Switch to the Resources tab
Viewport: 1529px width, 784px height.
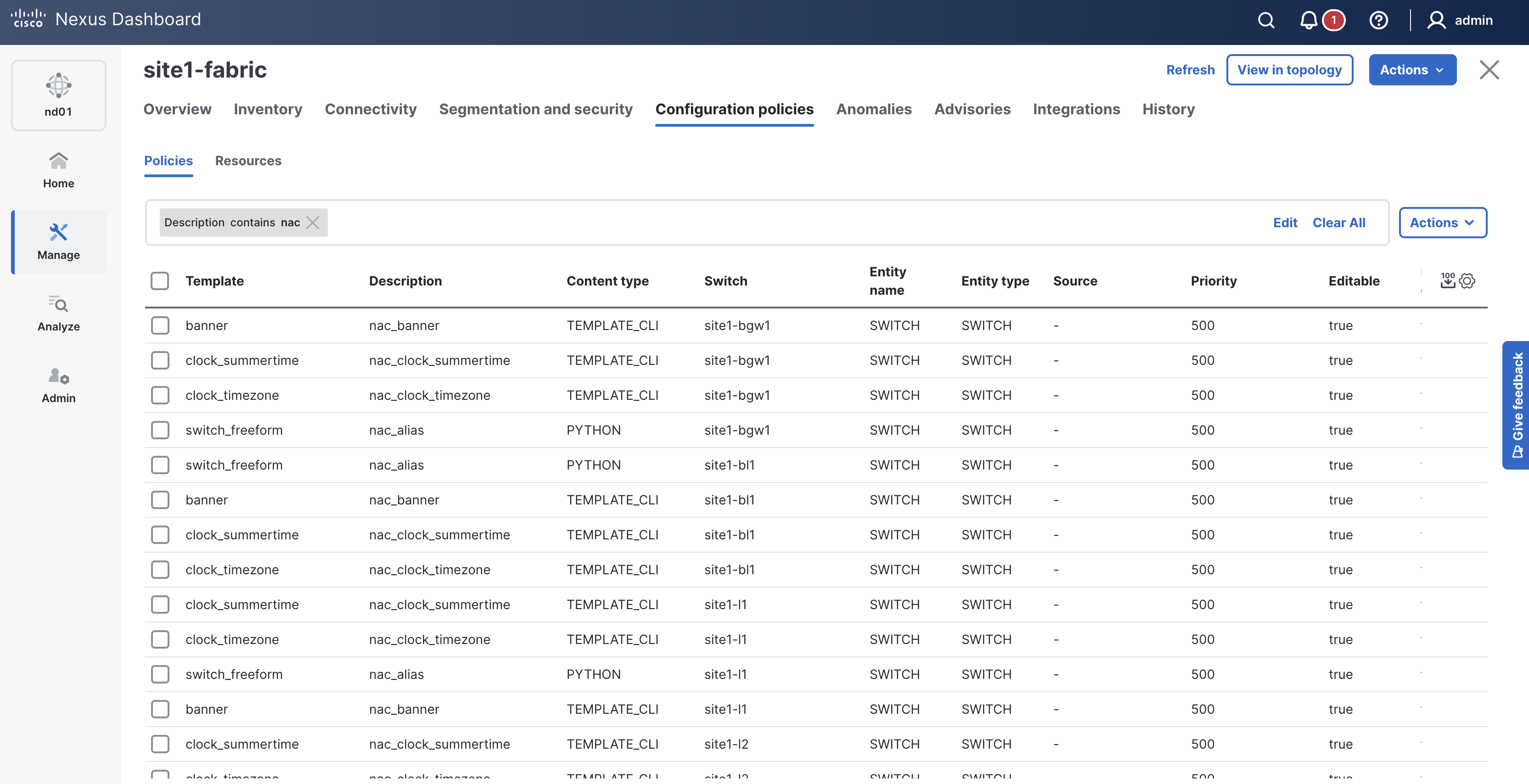tap(248, 161)
